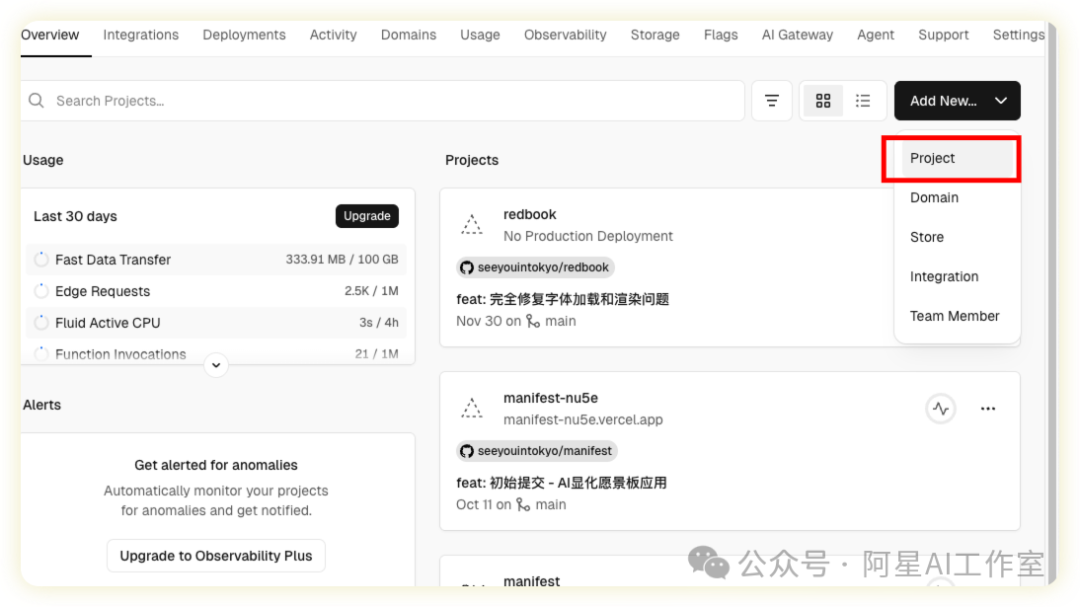Click the GitHub icon on seeyouintokyo/manifest

click(467, 451)
